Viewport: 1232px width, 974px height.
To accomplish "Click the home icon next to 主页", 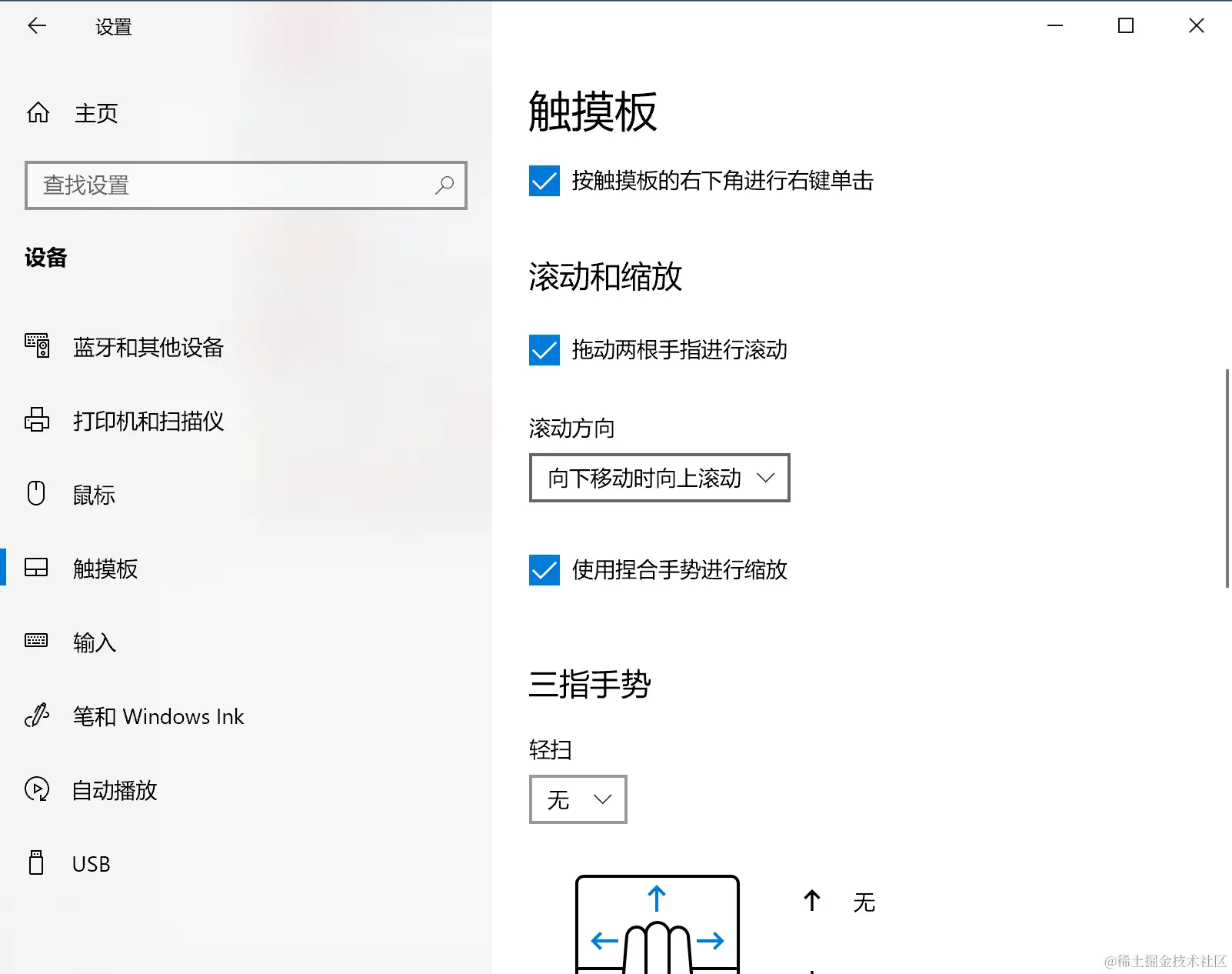I will (x=38, y=113).
